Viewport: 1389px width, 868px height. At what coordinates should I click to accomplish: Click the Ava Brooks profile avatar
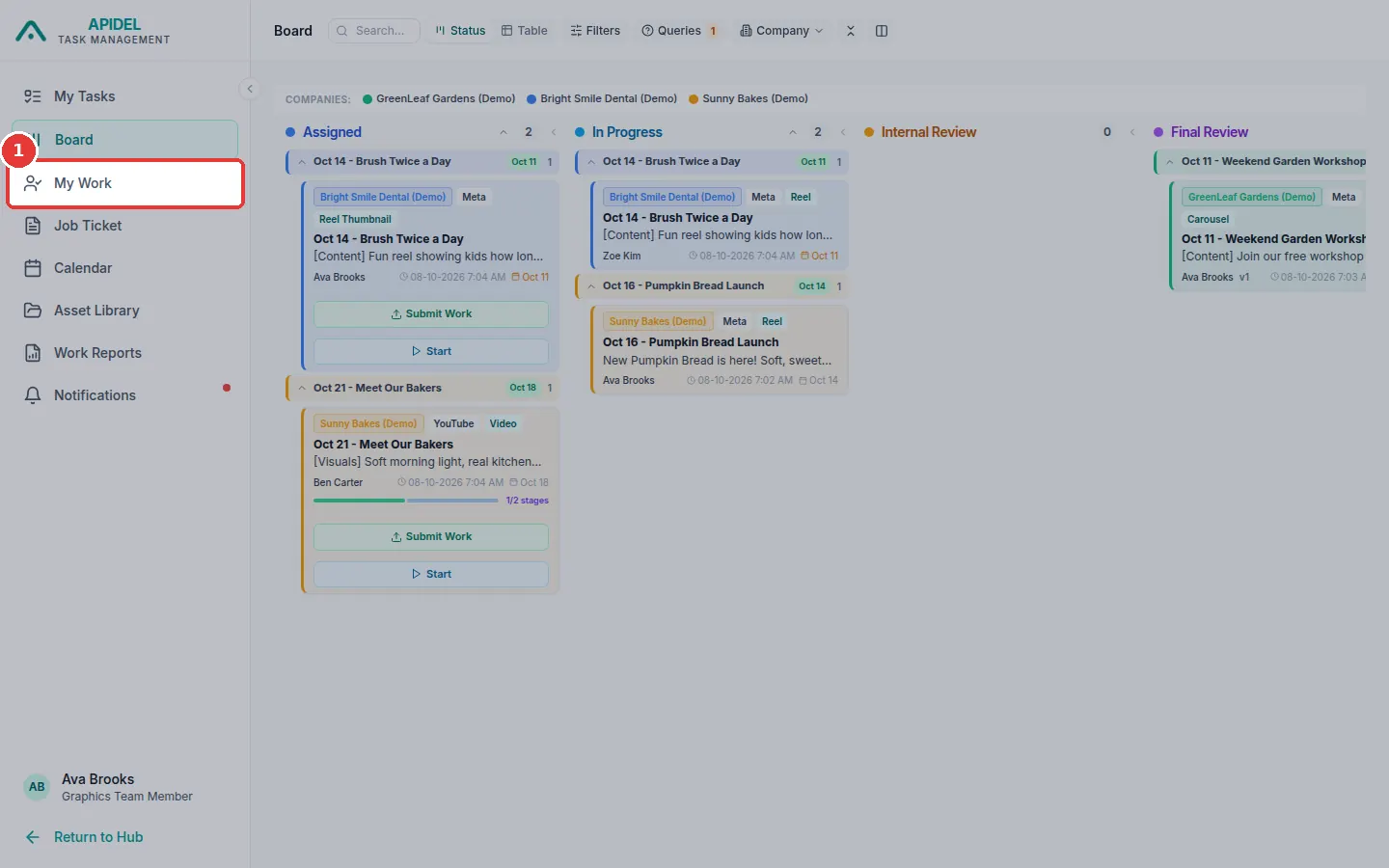tap(37, 787)
